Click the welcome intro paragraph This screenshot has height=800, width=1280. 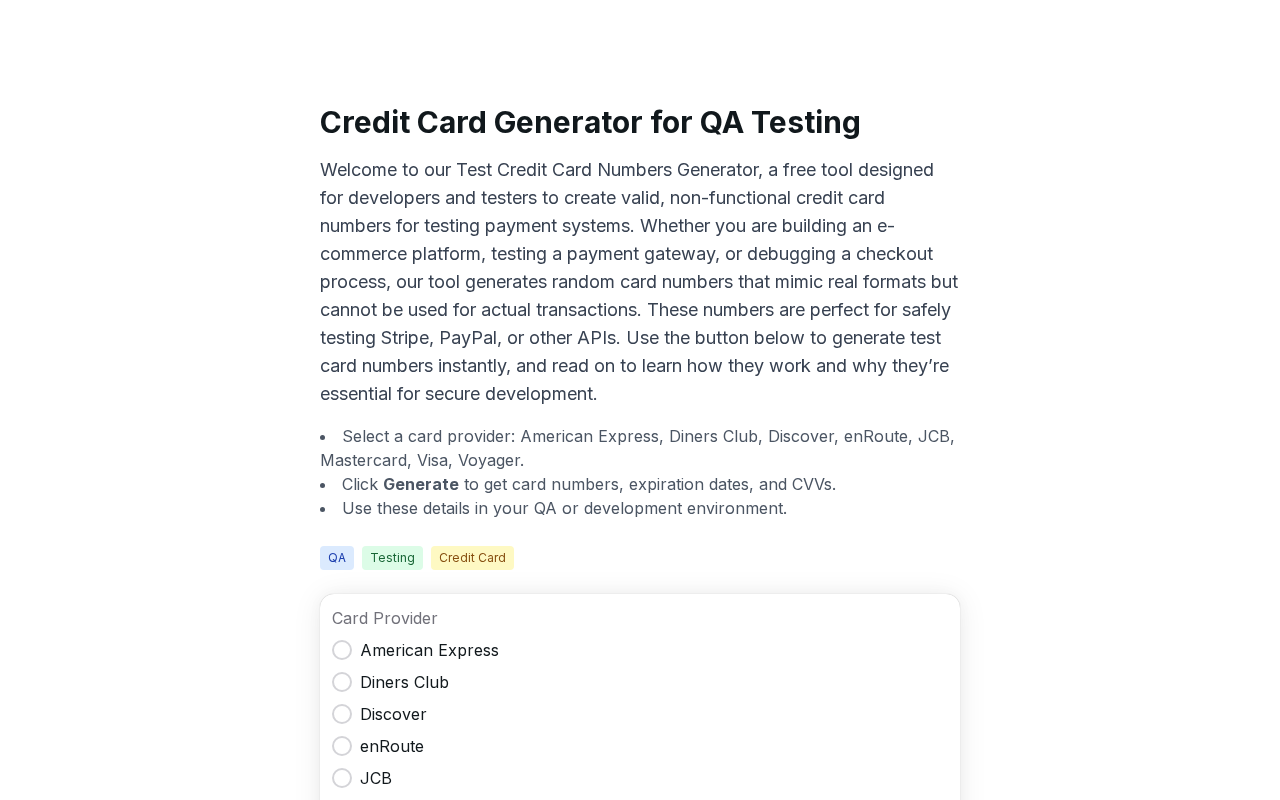639,282
